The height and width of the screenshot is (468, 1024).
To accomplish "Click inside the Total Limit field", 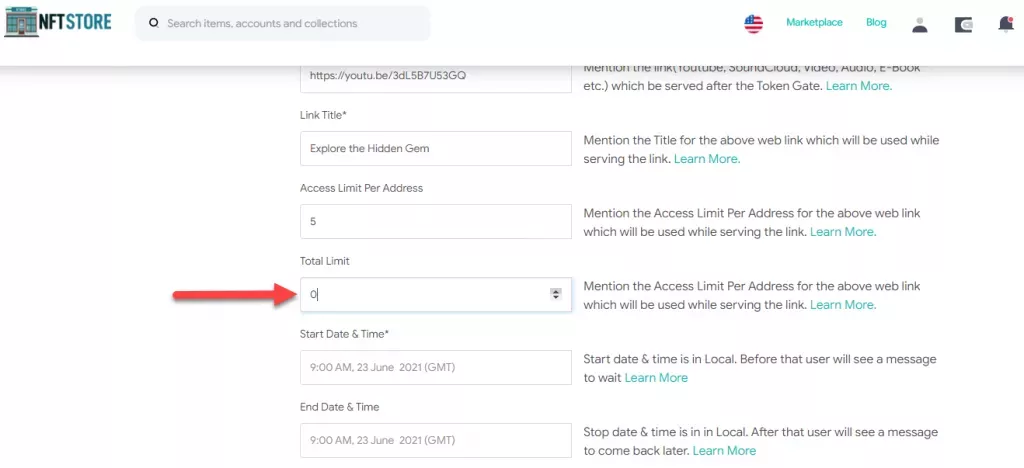I will click(420, 294).
